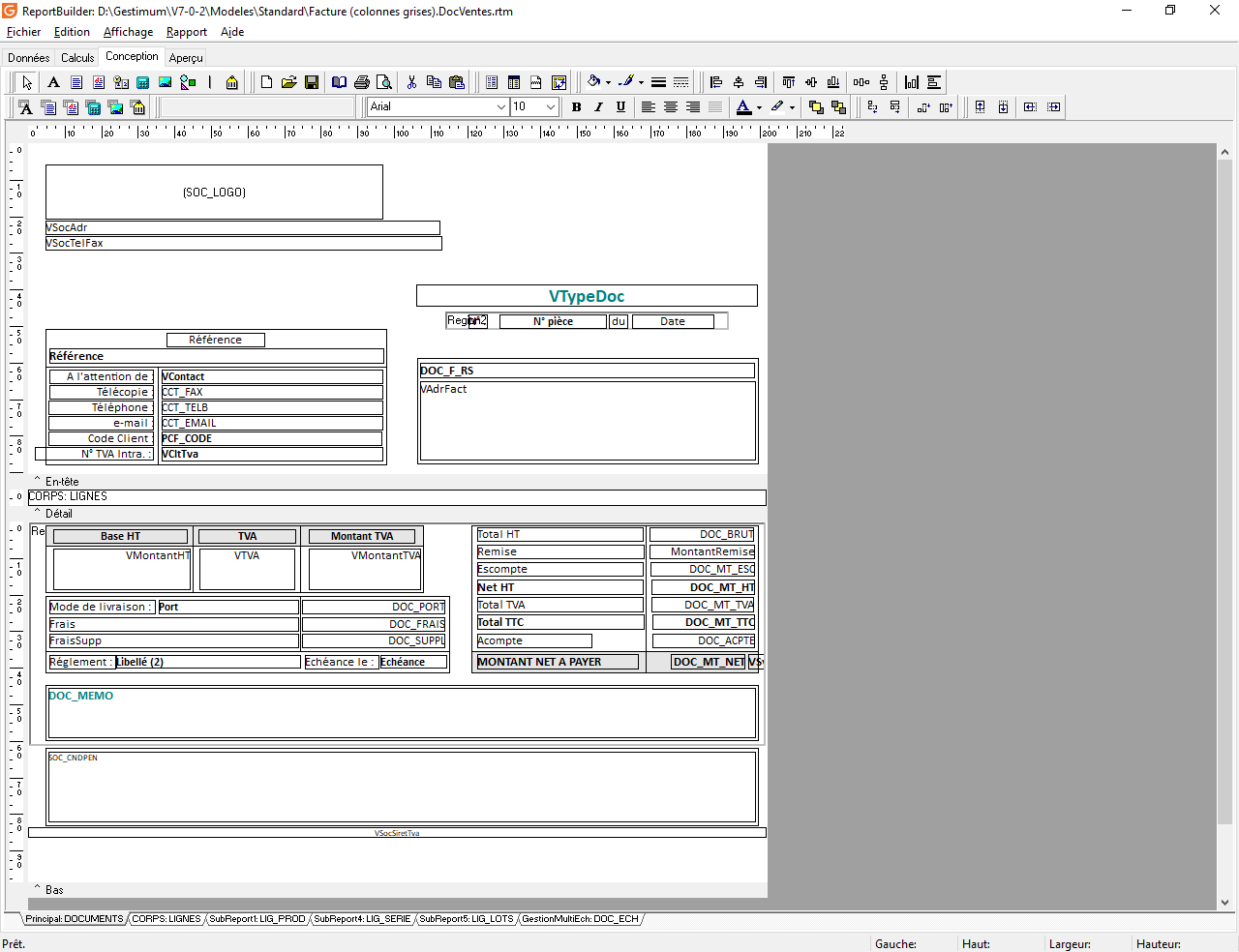1239x952 pixels.
Task: Open the fill color dropdown arrow
Action: [608, 82]
